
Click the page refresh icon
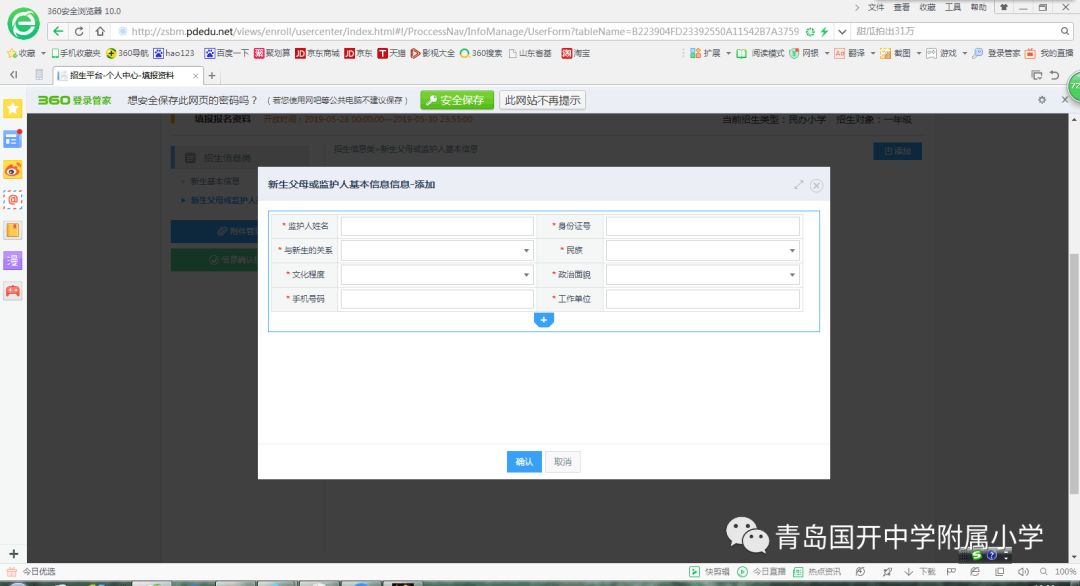point(79,31)
